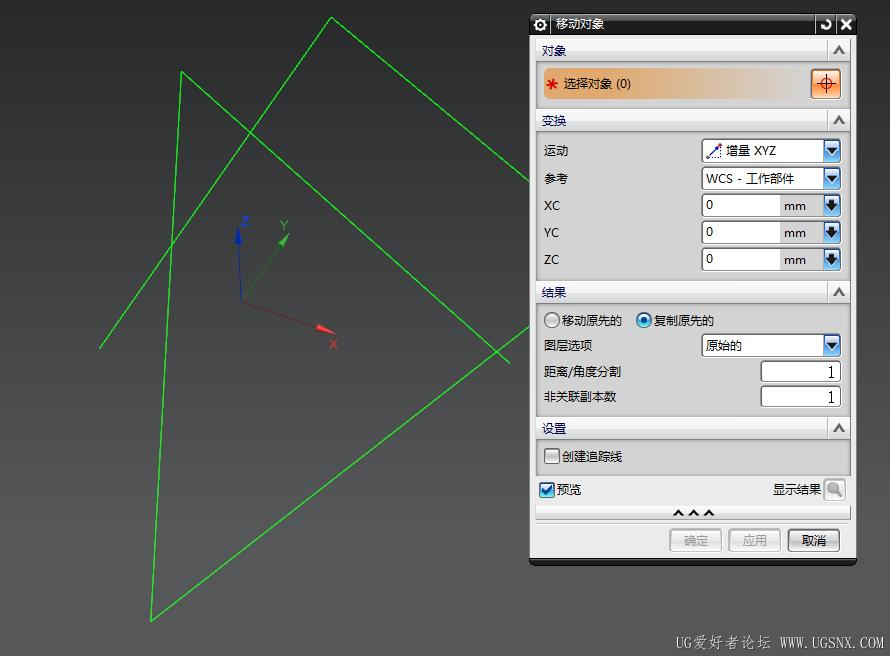The image size is (890, 656).
Task: Select the 移动原先的 radio button
Action: 552,321
